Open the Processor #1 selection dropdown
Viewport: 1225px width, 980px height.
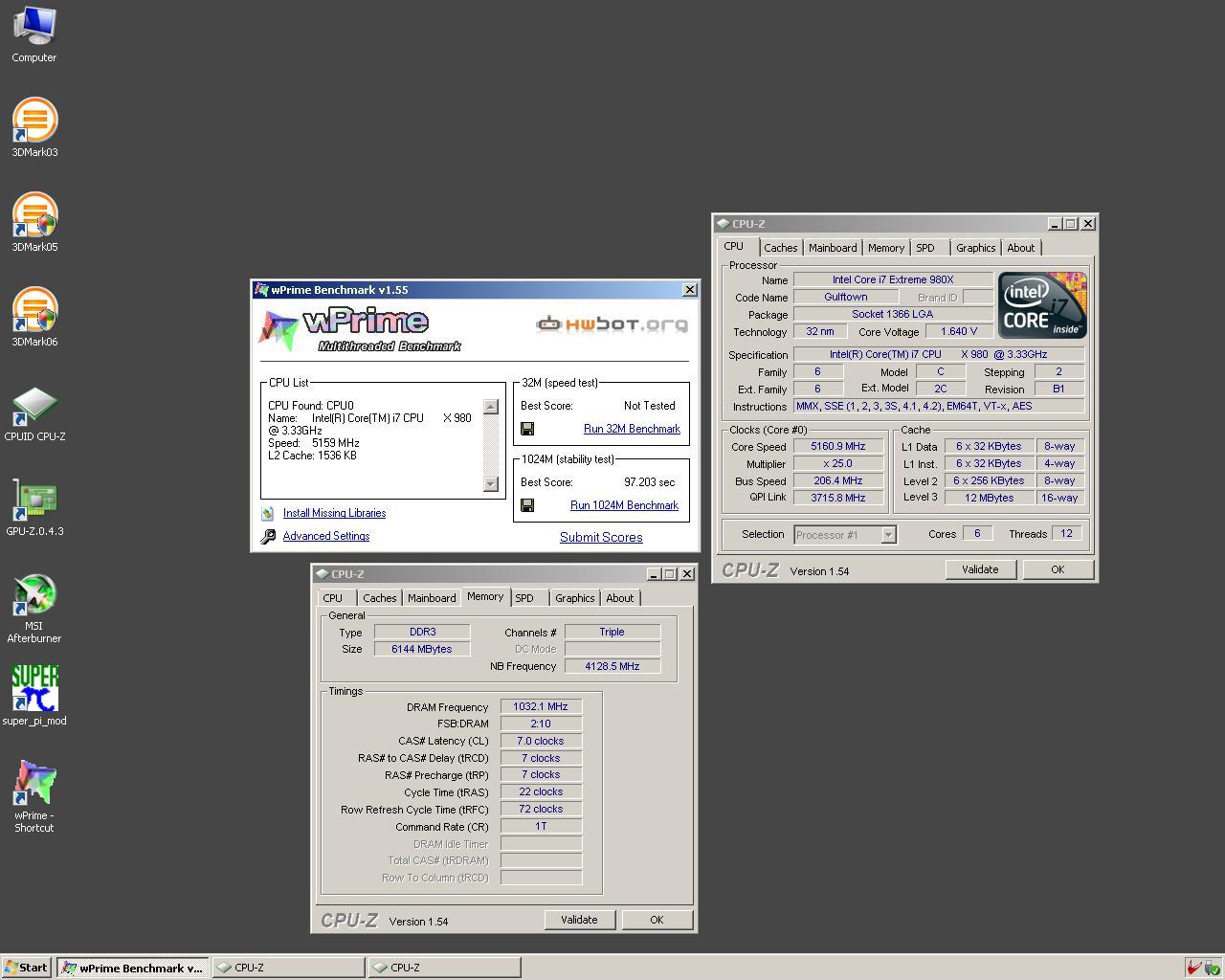pyautogui.click(x=845, y=535)
